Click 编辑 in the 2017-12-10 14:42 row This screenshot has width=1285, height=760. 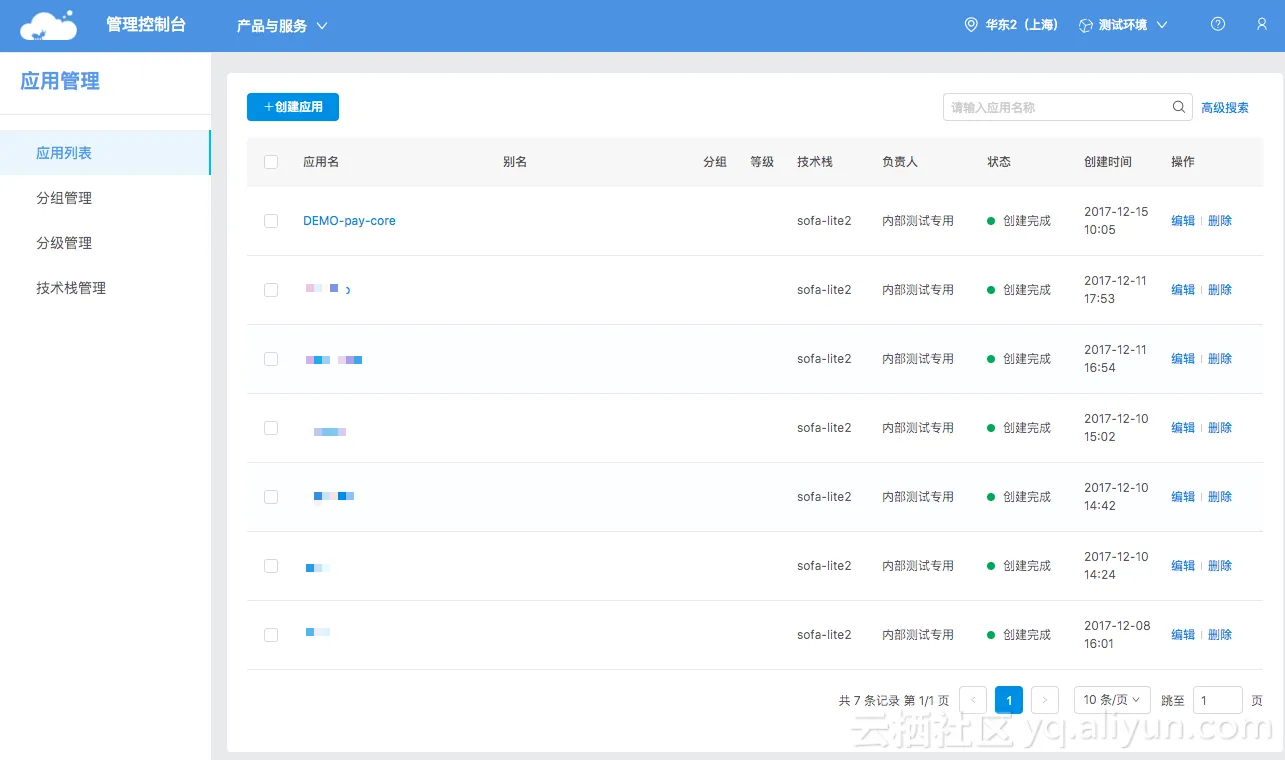tap(1183, 497)
